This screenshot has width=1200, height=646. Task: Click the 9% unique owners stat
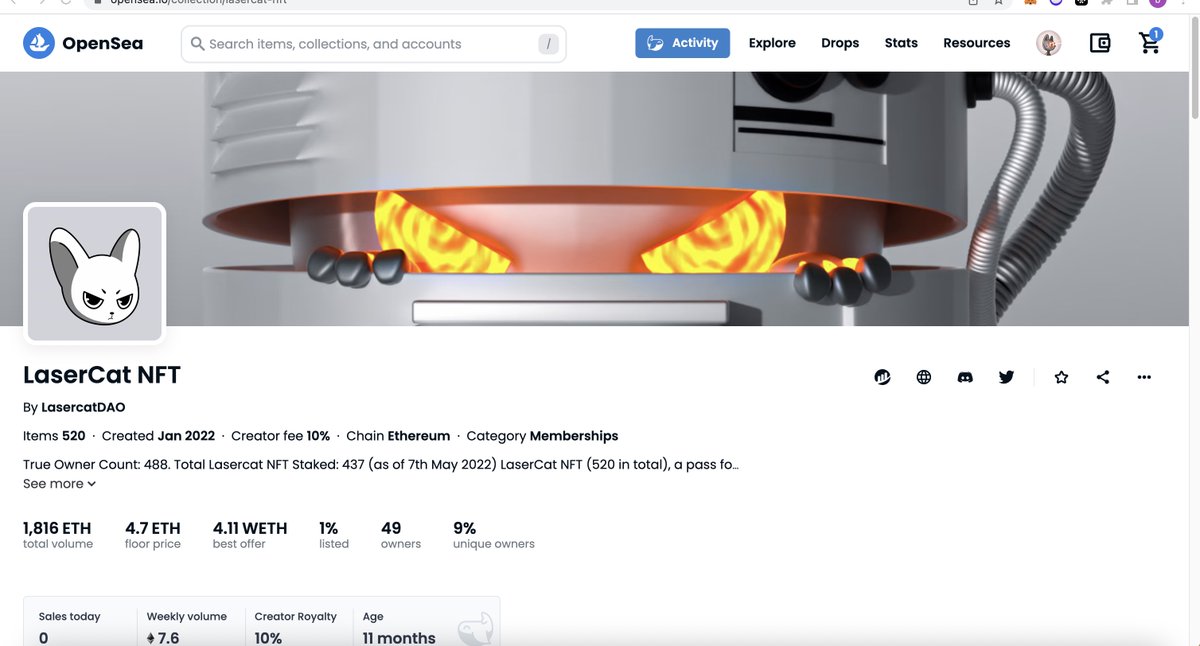pyautogui.click(x=494, y=535)
